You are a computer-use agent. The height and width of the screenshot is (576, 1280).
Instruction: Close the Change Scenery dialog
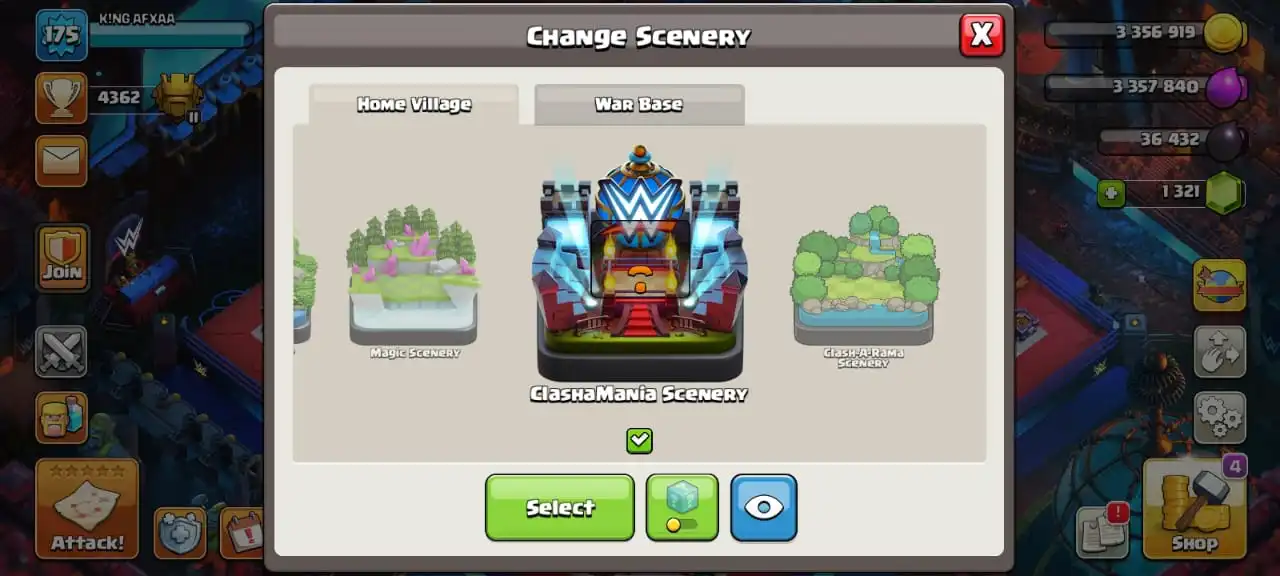[x=981, y=35]
